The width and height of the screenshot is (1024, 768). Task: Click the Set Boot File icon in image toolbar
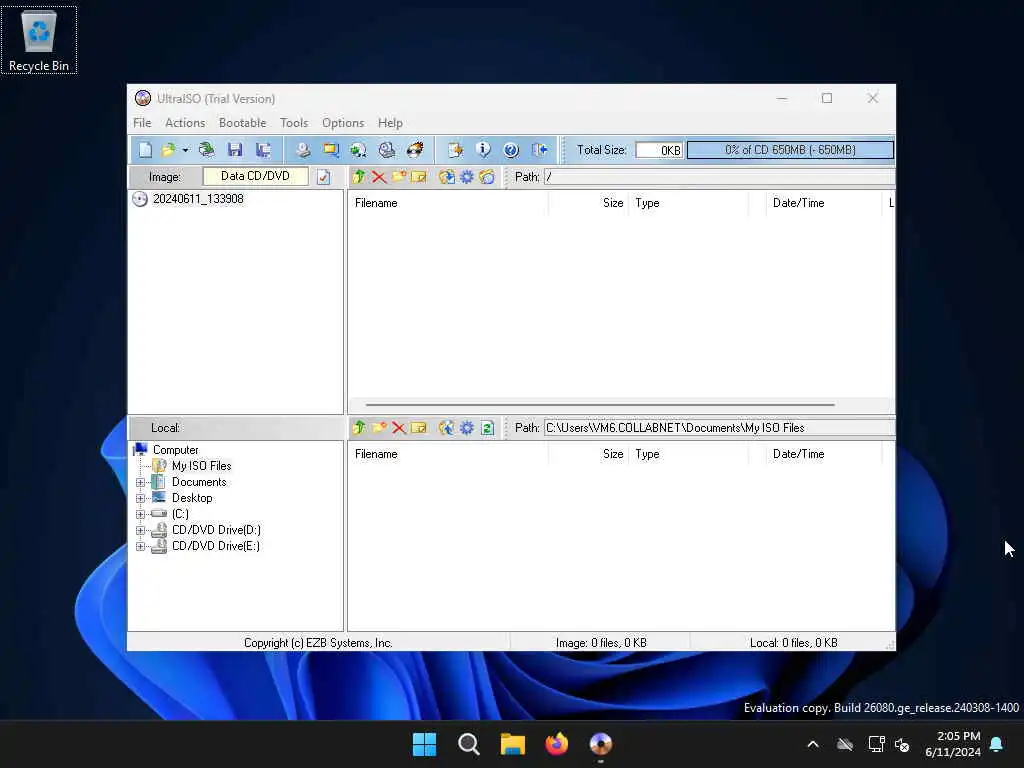[487, 177]
